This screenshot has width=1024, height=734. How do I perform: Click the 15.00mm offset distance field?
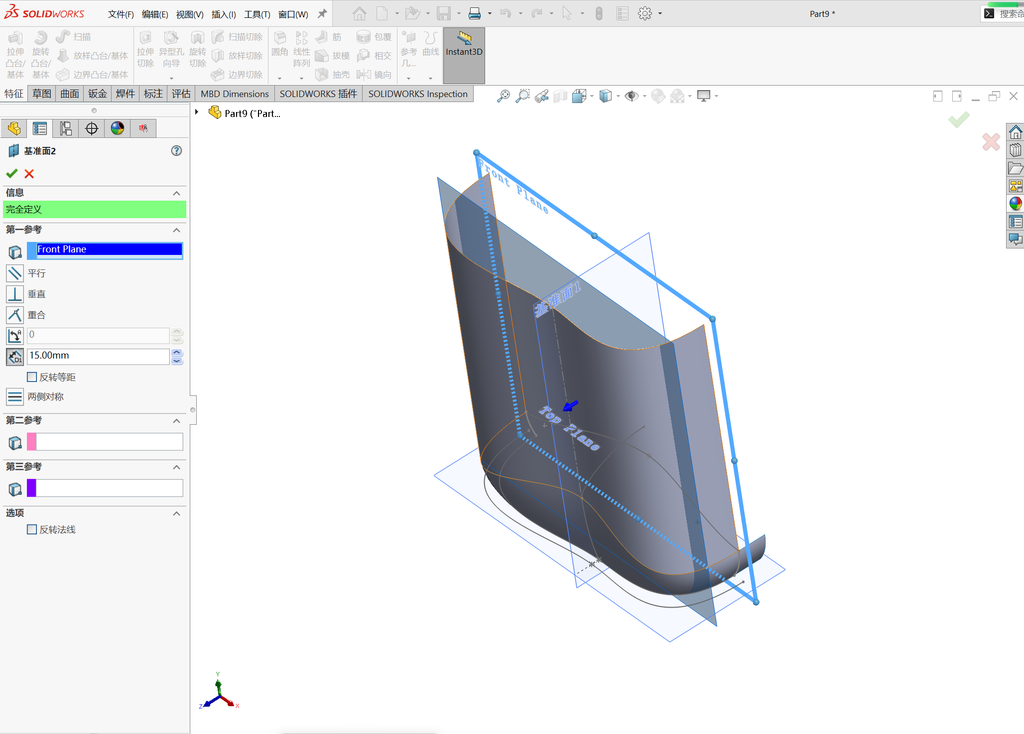tap(99, 356)
